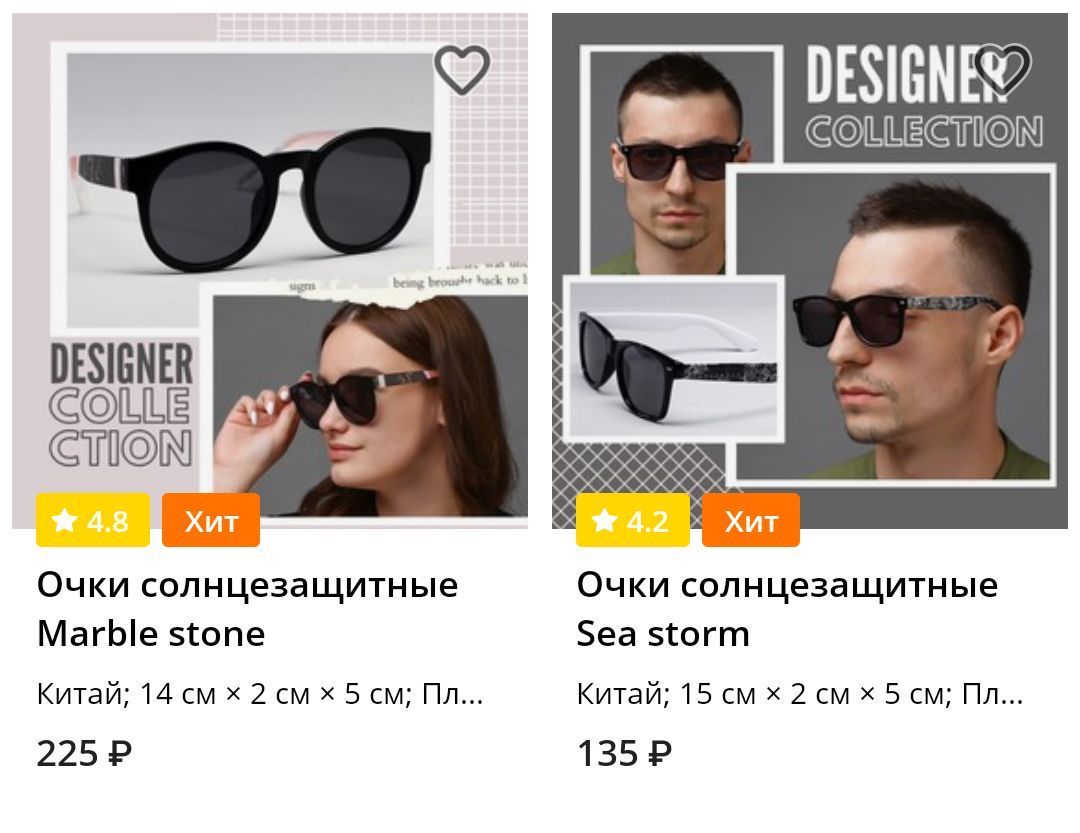Add Marble stone sunglasses to favorites via heart
The width and height of the screenshot is (1080, 833).
[x=461, y=70]
